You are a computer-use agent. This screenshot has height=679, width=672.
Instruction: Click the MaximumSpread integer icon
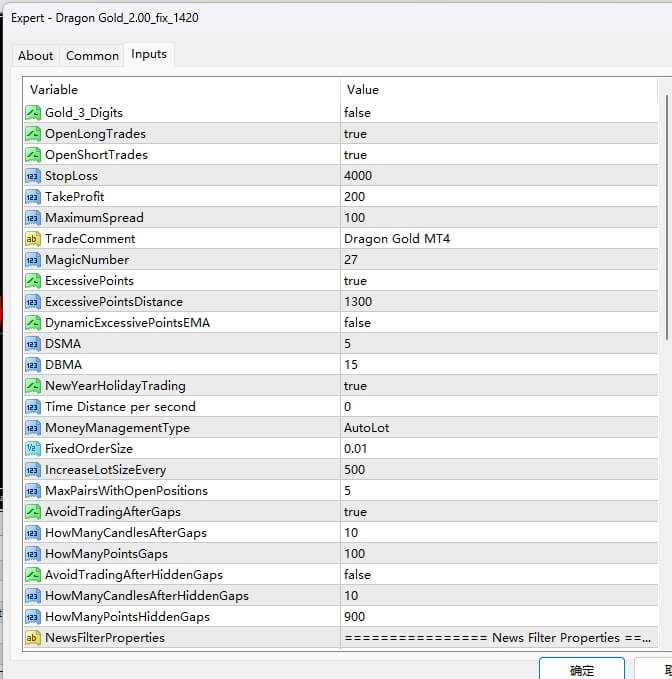(x=33, y=218)
